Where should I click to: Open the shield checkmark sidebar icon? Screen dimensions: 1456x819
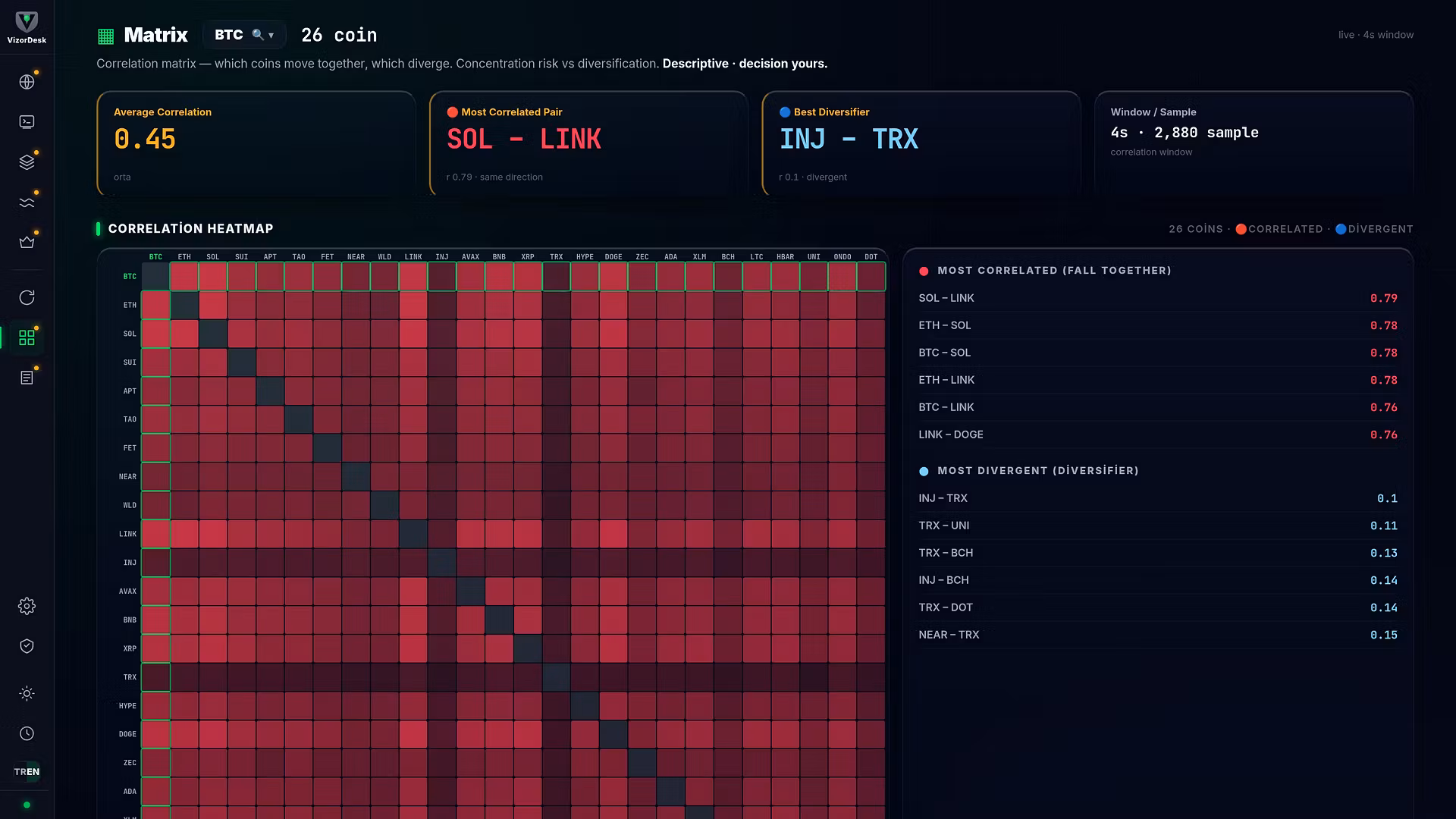[27, 646]
